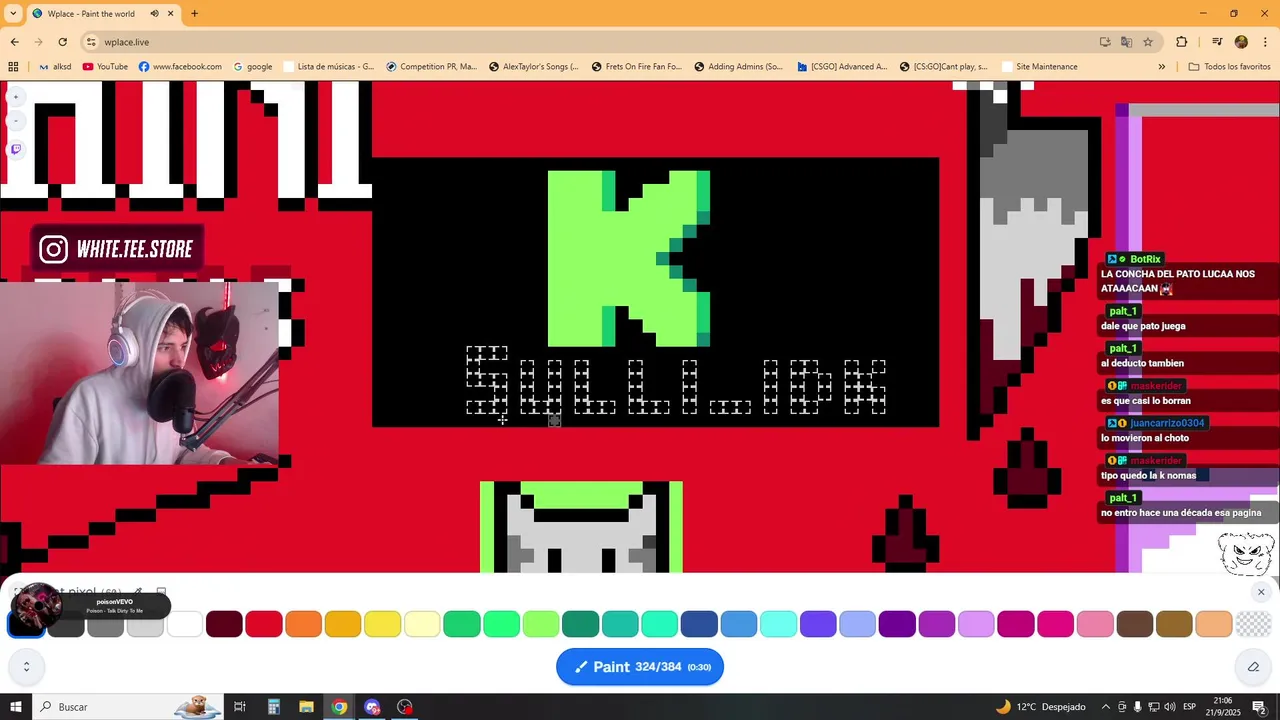Viewport: 1280px width, 720px height.
Task: Click the zoom in plus button on map
Action: [x=16, y=97]
